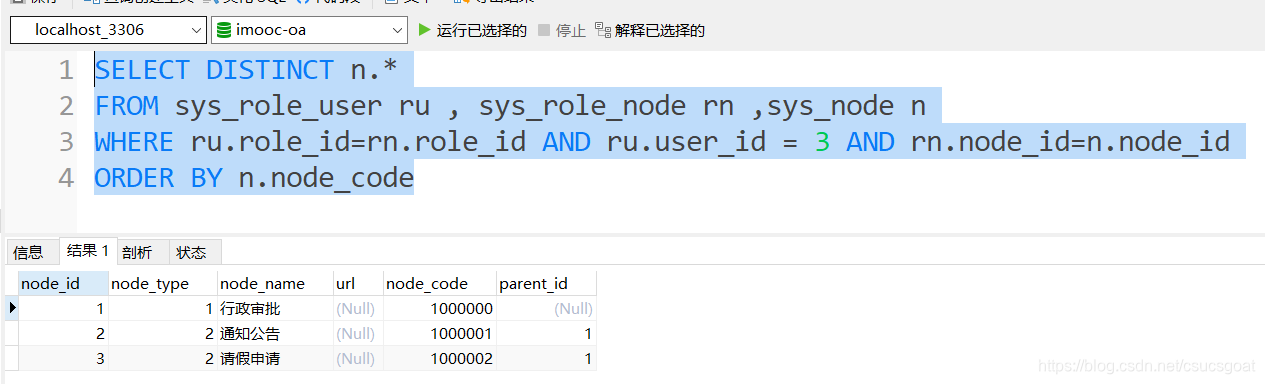This screenshot has width=1265, height=384.
Task: Click the node_name column header
Action: tap(275, 283)
